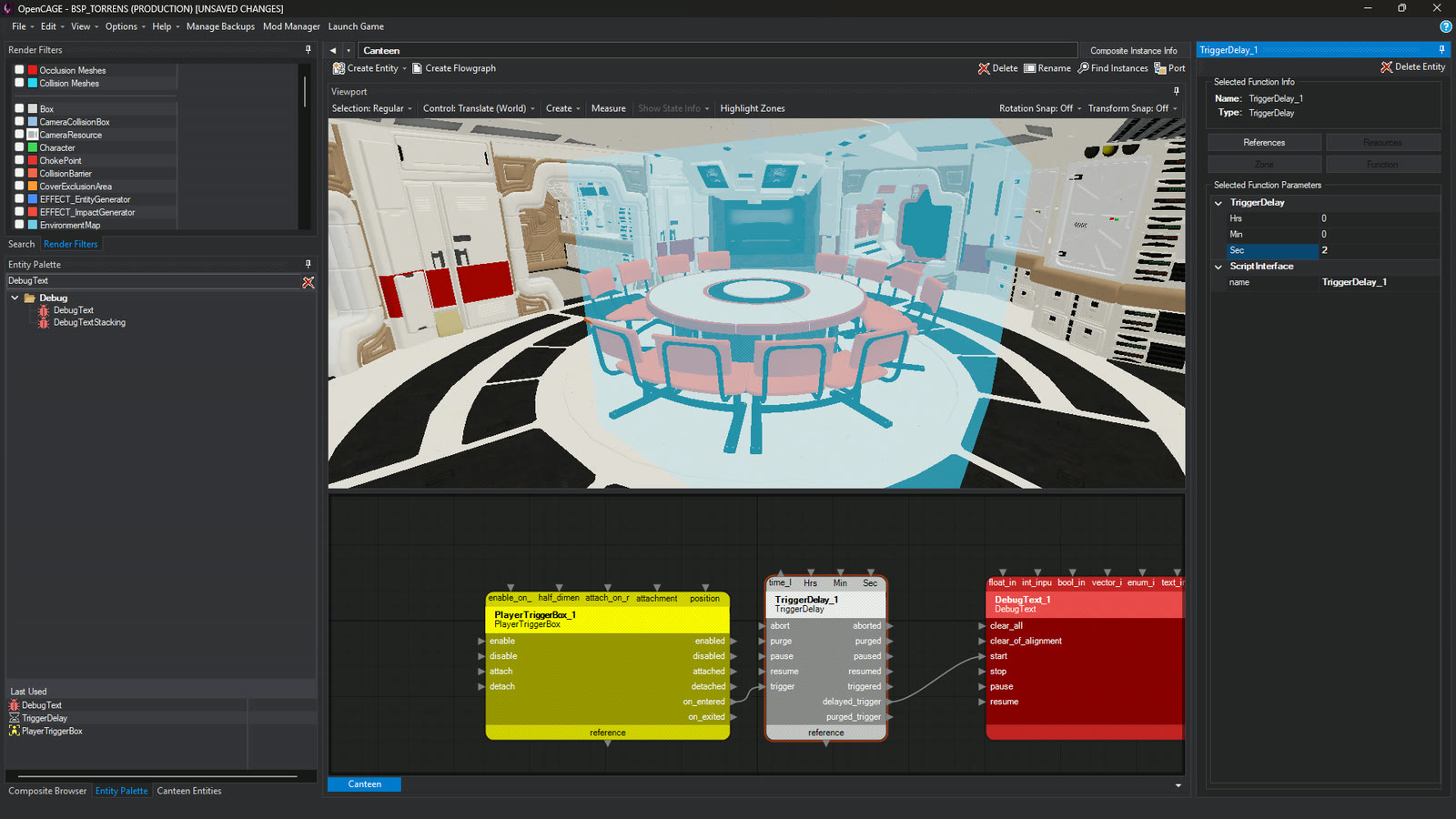Toggle the Box render filter checkbox
This screenshot has width=1456, height=819.
pyautogui.click(x=19, y=107)
